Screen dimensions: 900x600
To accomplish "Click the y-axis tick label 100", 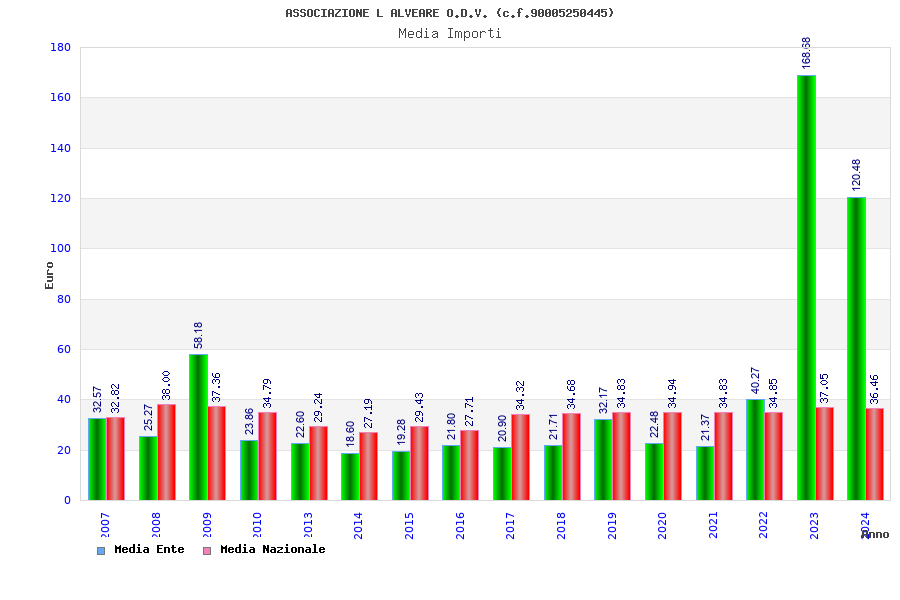I will (x=60, y=249).
